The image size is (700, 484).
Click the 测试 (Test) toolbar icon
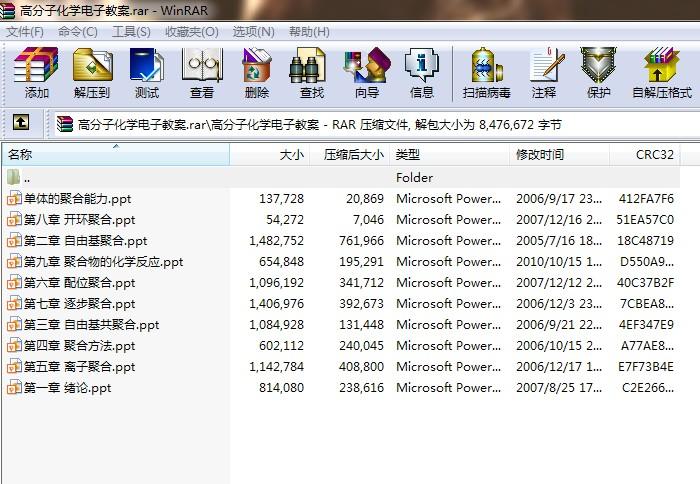point(147,65)
